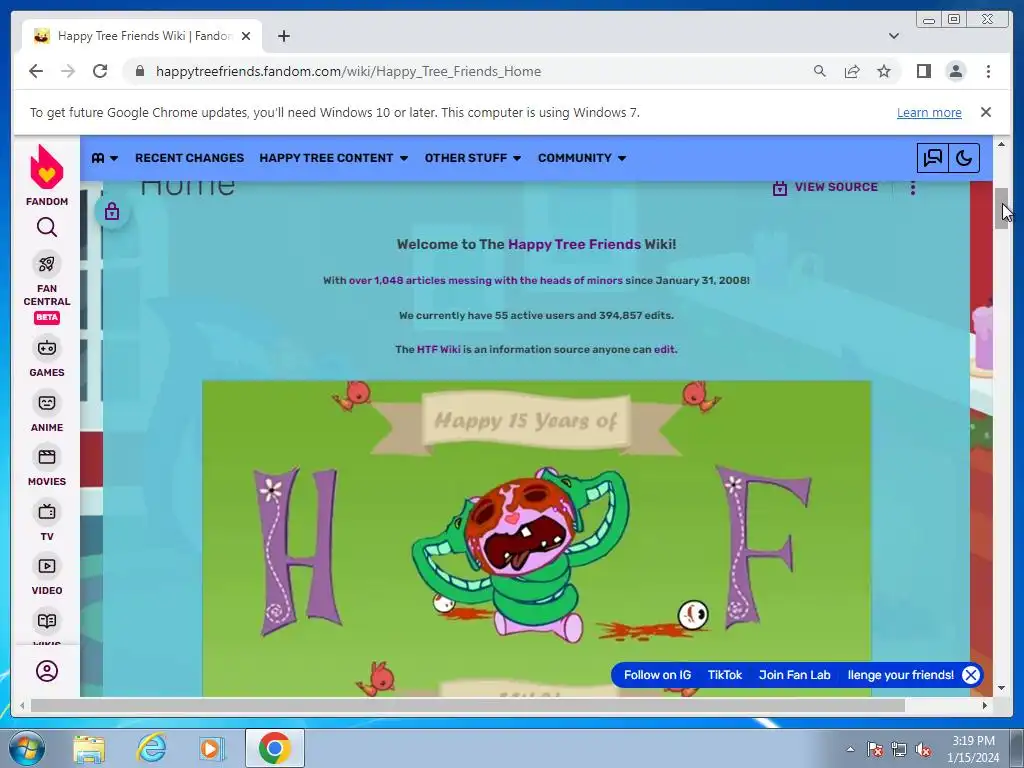Open the Action Center flag tray icon
1024x768 pixels.
point(874,750)
